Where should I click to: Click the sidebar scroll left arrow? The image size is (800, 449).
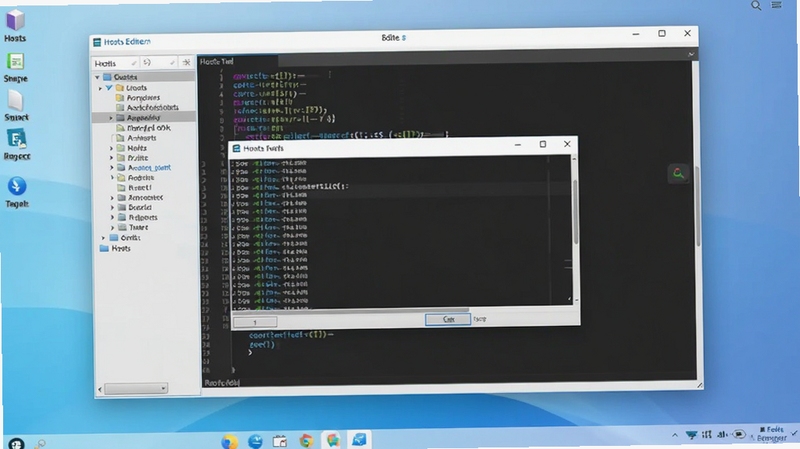pyautogui.click(x=100, y=389)
